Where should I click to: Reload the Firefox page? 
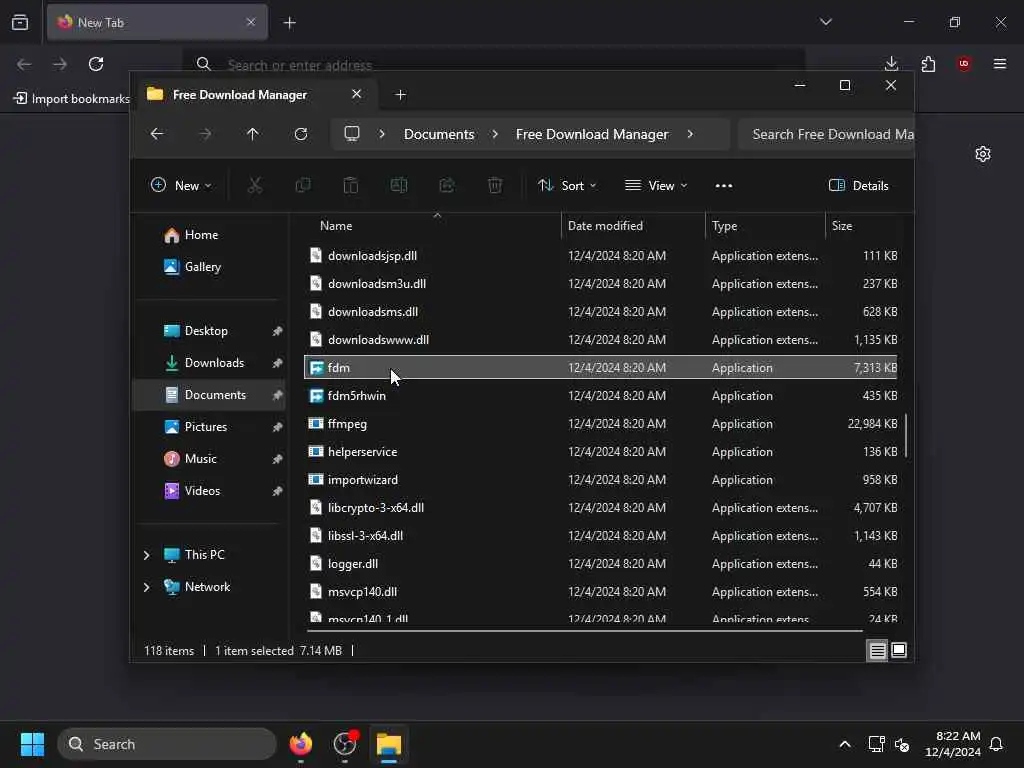click(x=96, y=64)
